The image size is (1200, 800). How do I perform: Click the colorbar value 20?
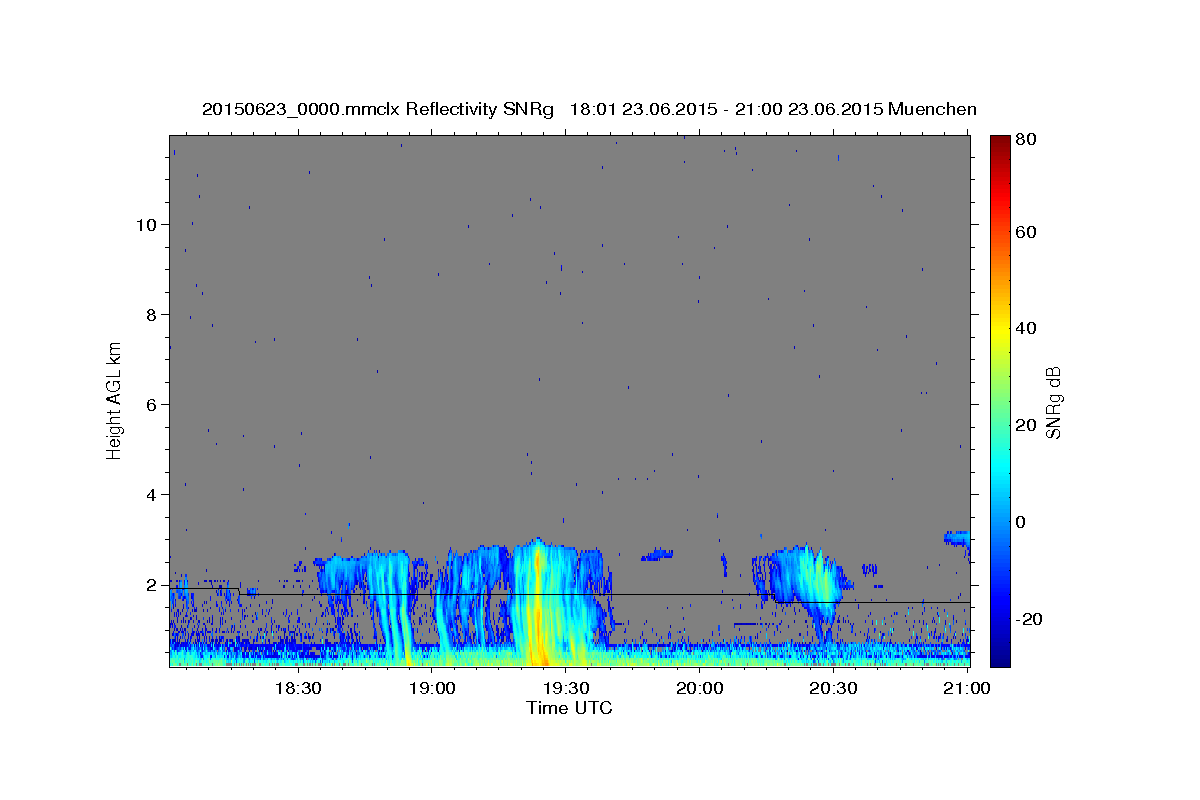(1025, 425)
